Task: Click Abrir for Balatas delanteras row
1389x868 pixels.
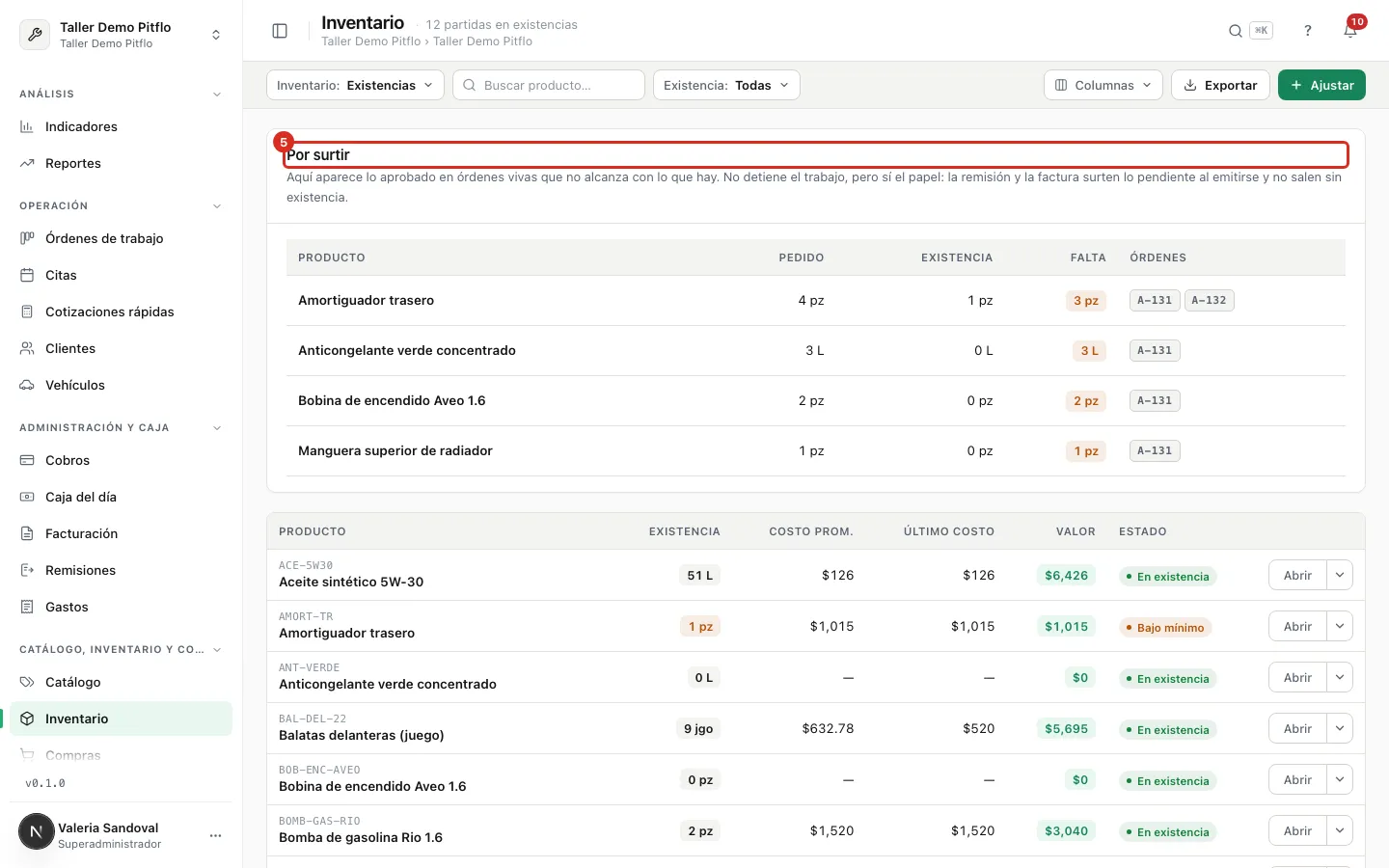Action: [1297, 728]
